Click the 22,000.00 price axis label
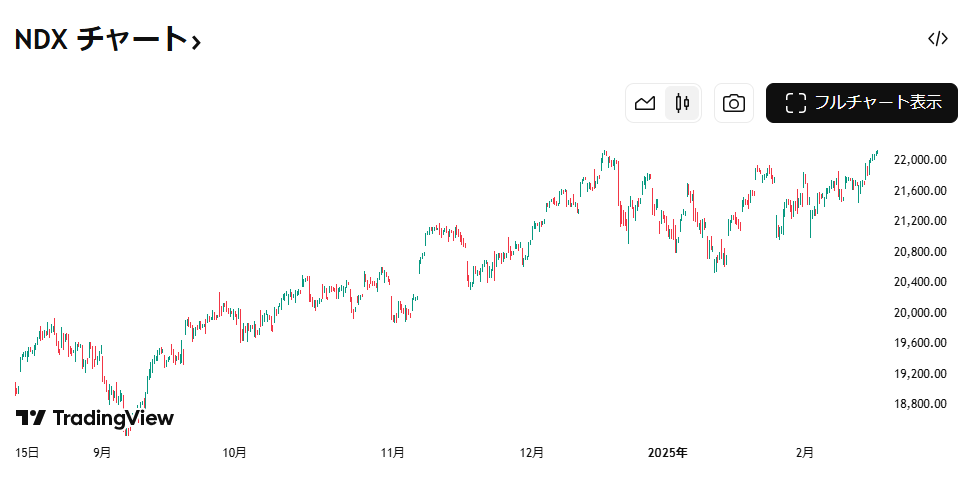 (919, 160)
